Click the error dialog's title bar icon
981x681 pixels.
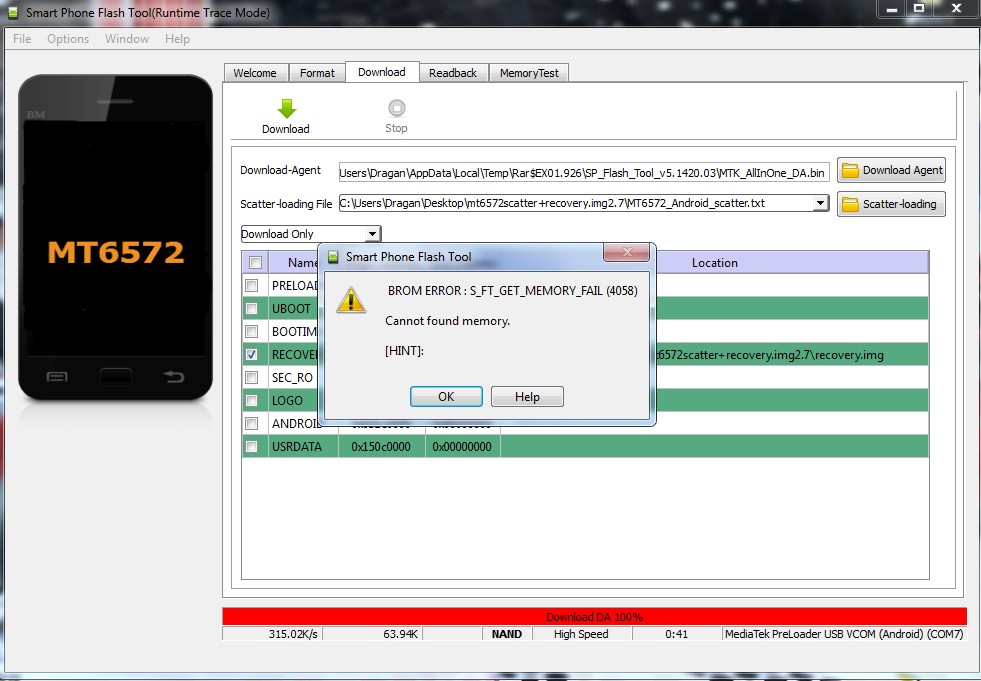(x=333, y=257)
